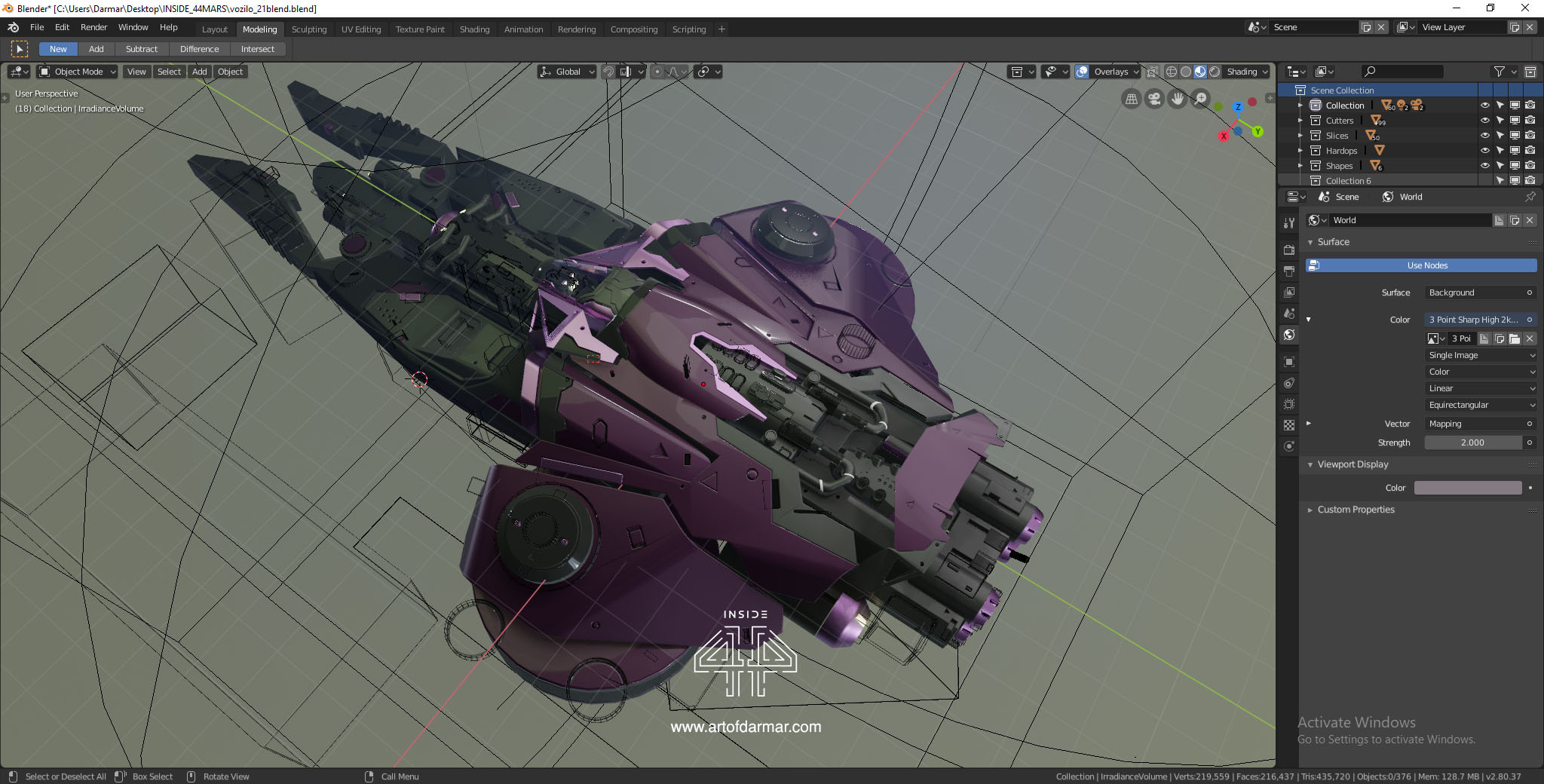
Task: Click the select box tool icon
Action: 20,49
